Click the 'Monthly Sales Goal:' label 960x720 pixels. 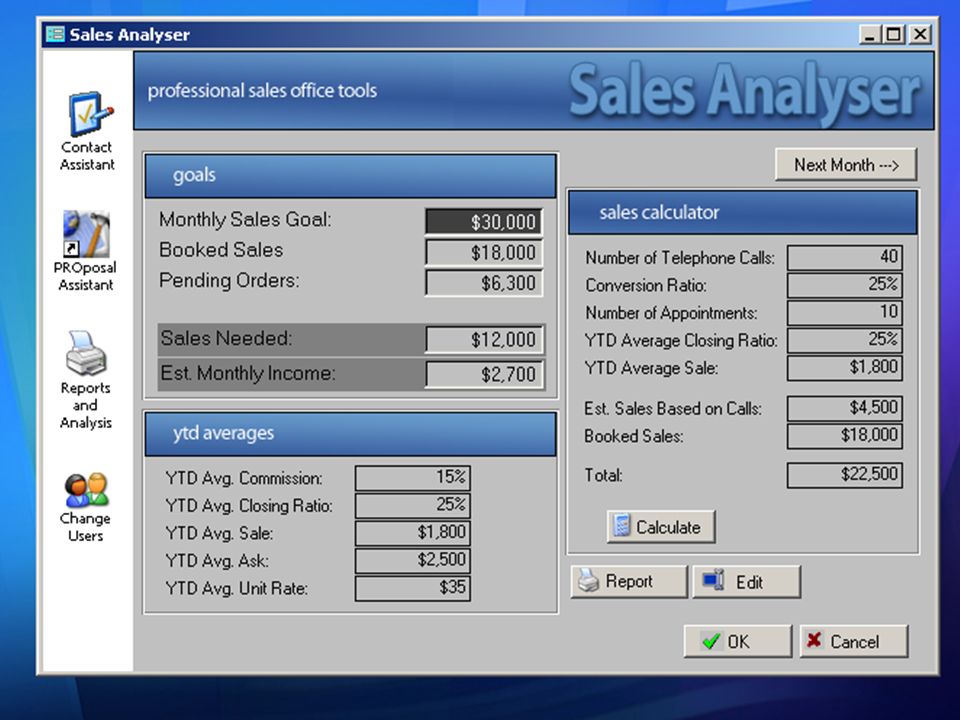coord(245,220)
